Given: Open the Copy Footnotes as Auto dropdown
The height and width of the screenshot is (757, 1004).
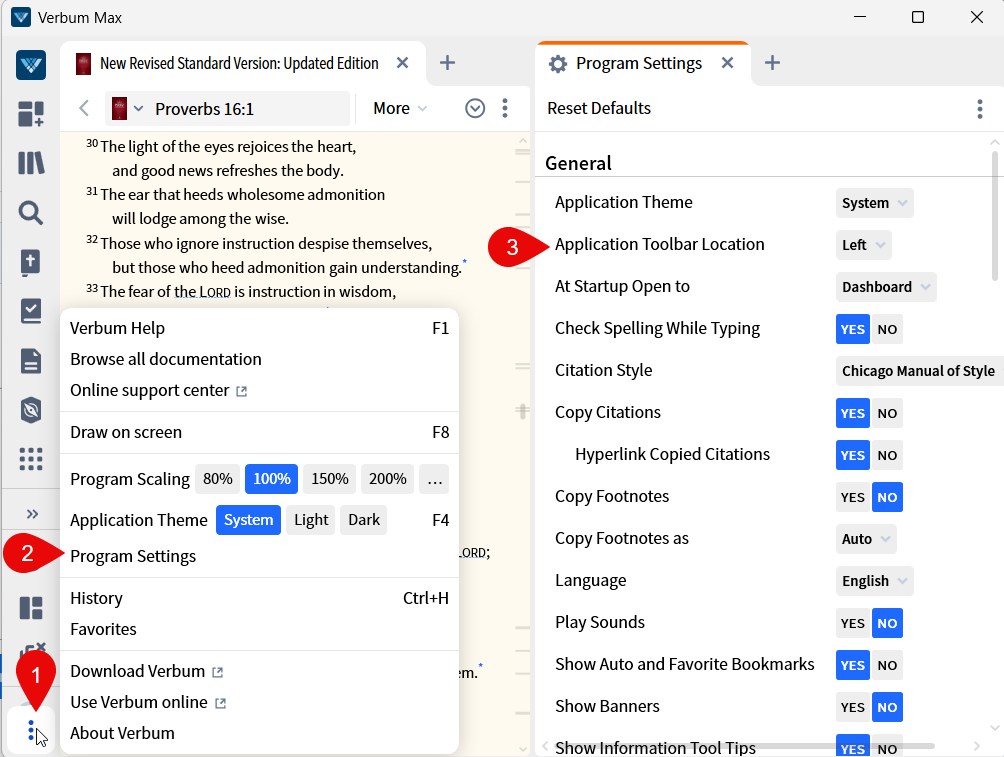Looking at the screenshot, I should (866, 539).
